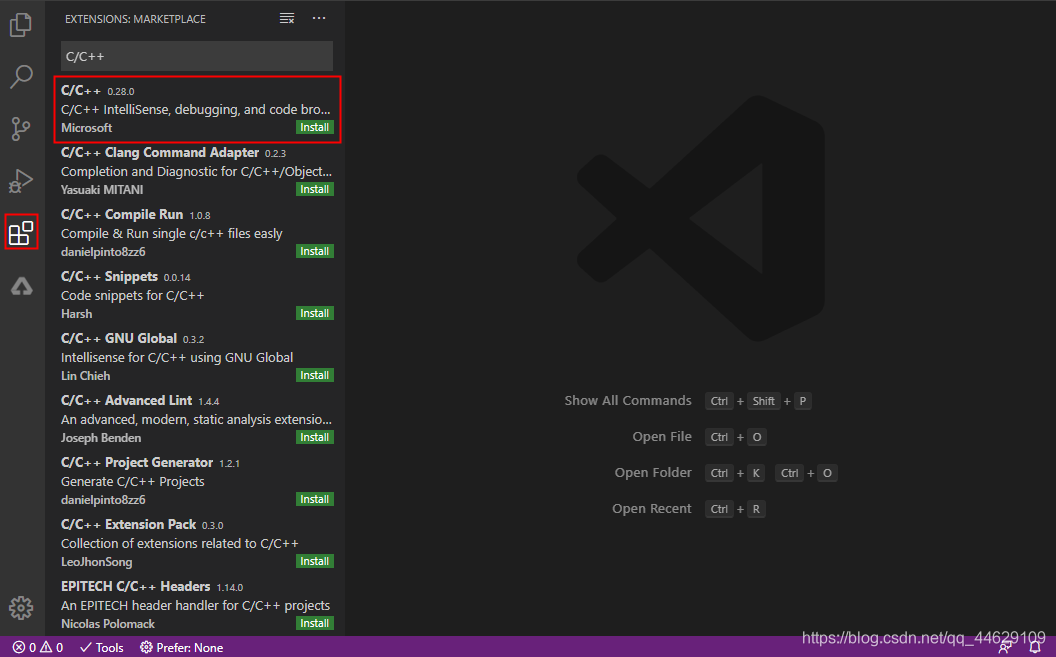Viewport: 1056px width, 657px height.
Task: Install the C/C++ GNU Global extension
Action: (x=315, y=375)
